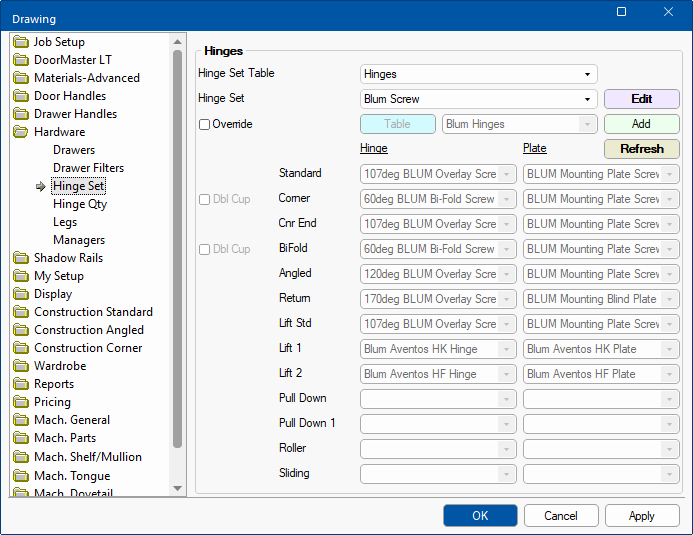Click the open Hardware folder icon
The height and width of the screenshot is (535, 693).
pyautogui.click(x=21, y=132)
